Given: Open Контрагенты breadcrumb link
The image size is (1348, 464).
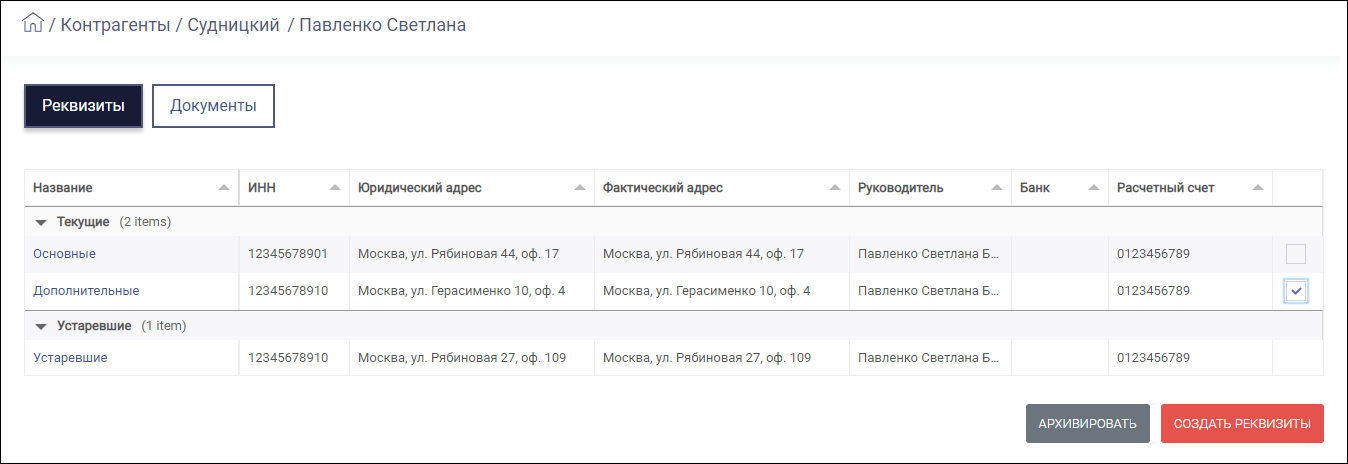Looking at the screenshot, I should [115, 25].
